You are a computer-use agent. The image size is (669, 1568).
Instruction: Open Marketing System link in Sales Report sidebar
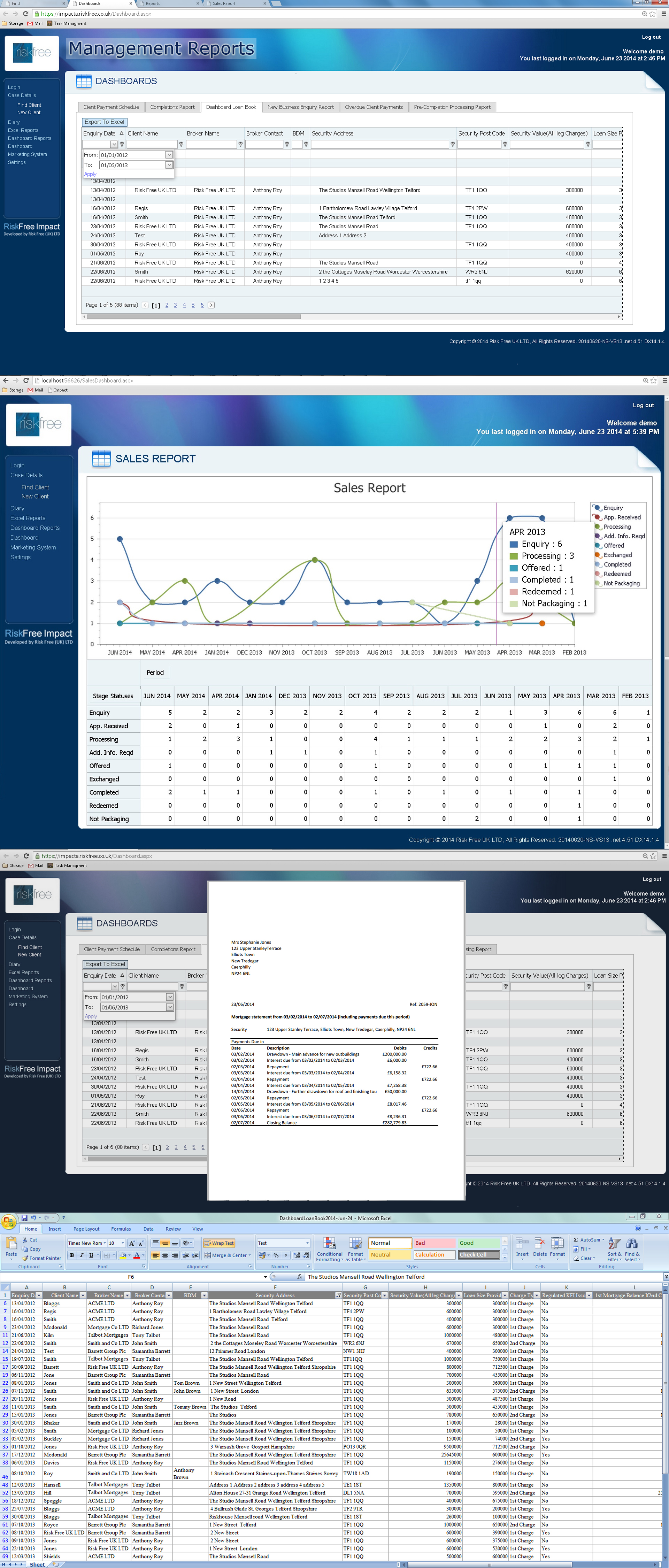[x=33, y=547]
